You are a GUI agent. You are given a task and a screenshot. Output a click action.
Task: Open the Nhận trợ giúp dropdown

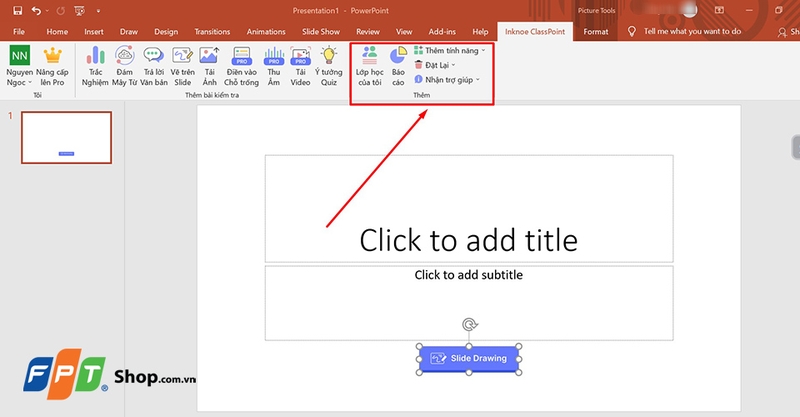click(x=447, y=79)
